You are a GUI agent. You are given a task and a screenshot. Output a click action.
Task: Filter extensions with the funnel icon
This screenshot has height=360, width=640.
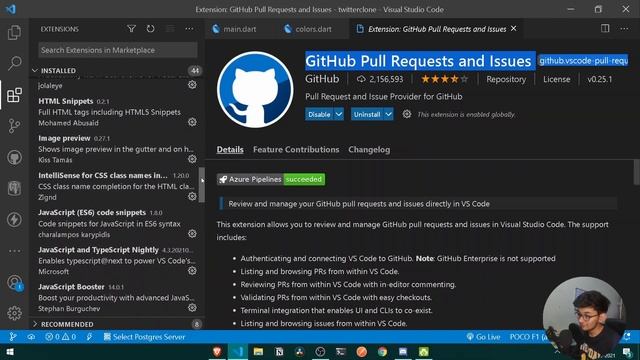click(131, 29)
